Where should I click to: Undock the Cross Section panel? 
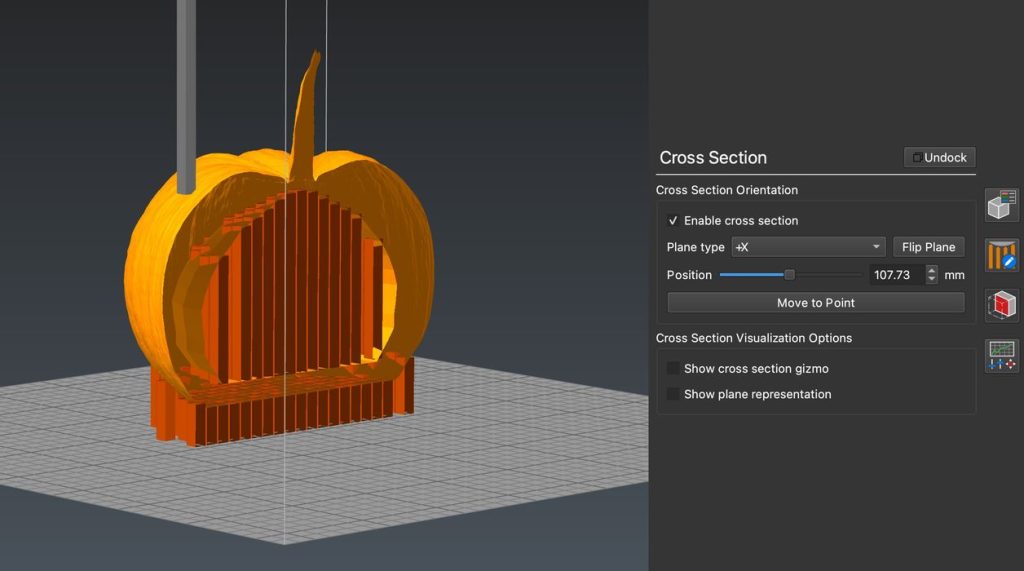pos(939,158)
